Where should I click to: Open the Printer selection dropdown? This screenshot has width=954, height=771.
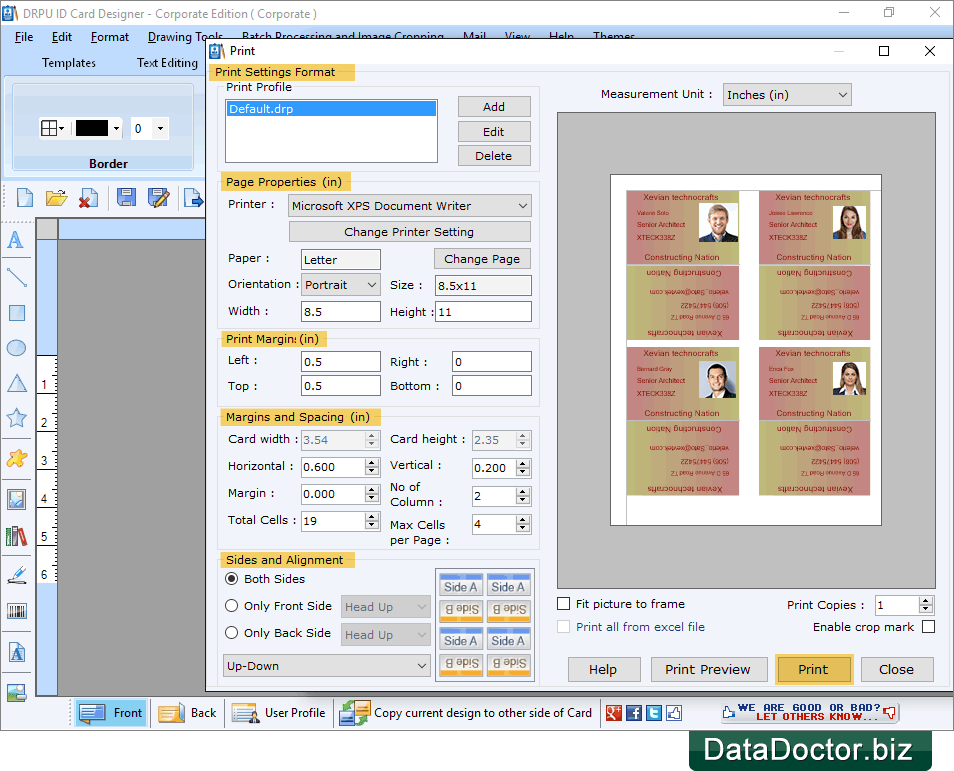click(409, 206)
